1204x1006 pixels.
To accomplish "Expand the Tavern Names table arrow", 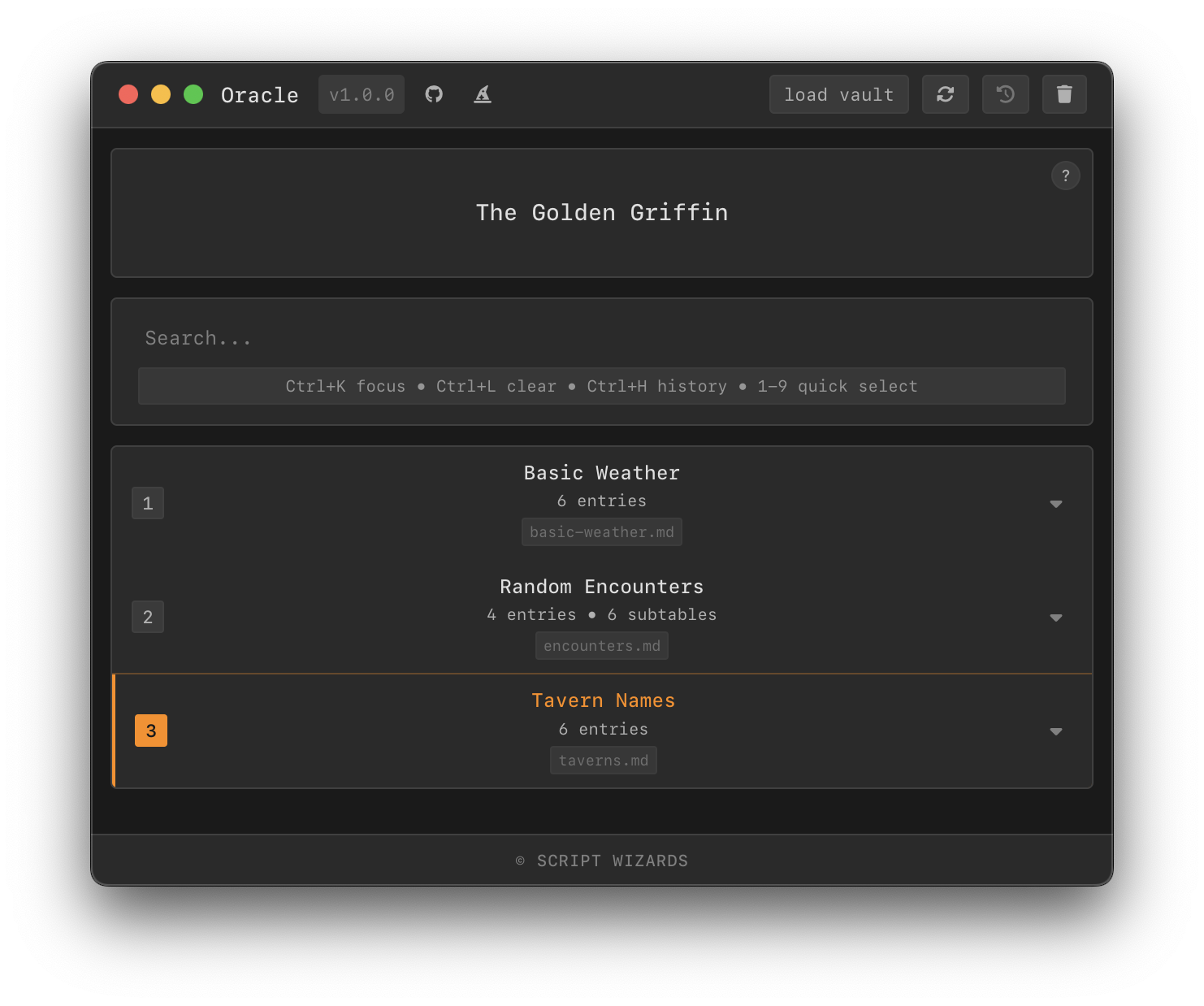I will tap(1055, 731).
